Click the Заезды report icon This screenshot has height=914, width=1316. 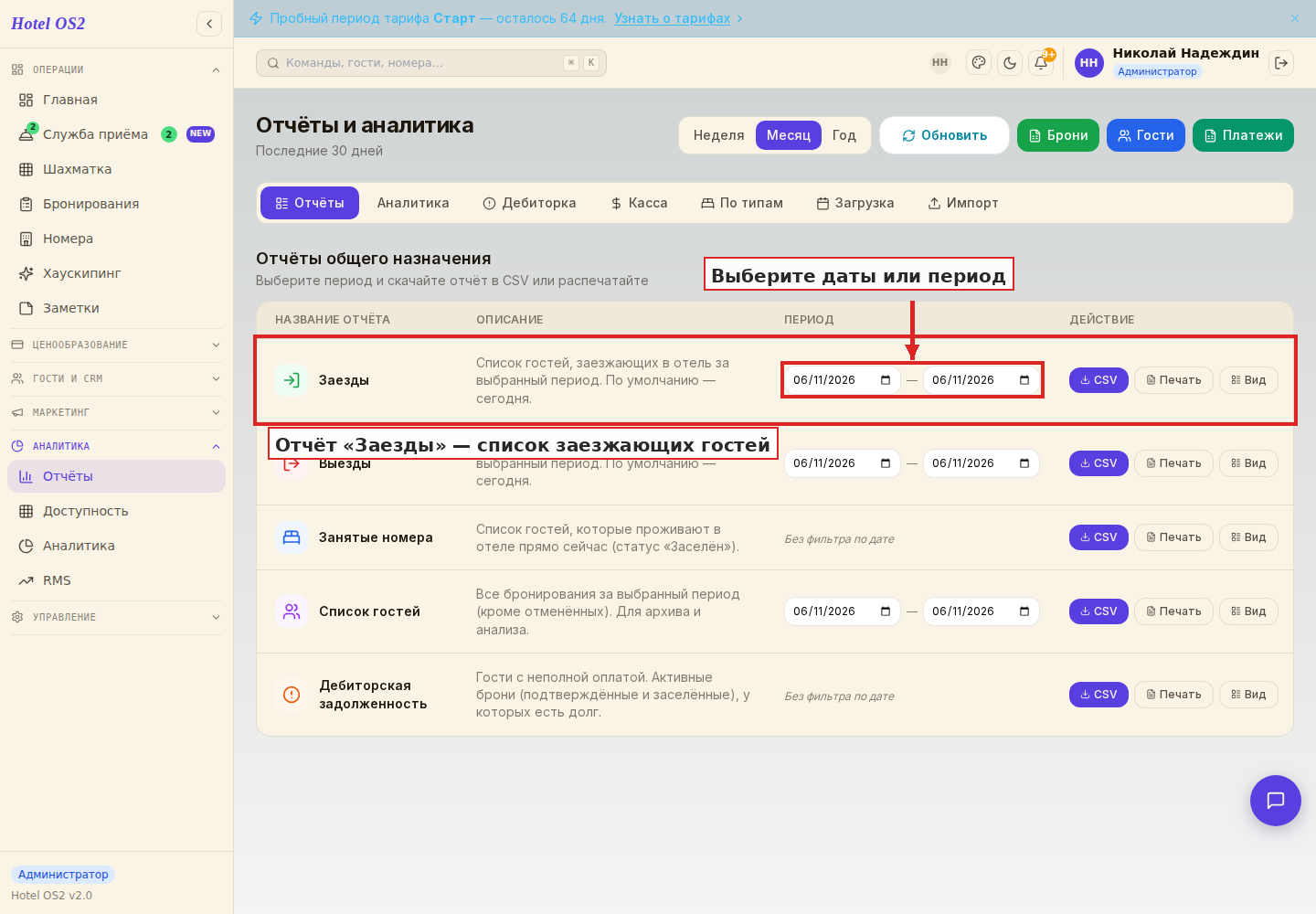pyautogui.click(x=292, y=380)
